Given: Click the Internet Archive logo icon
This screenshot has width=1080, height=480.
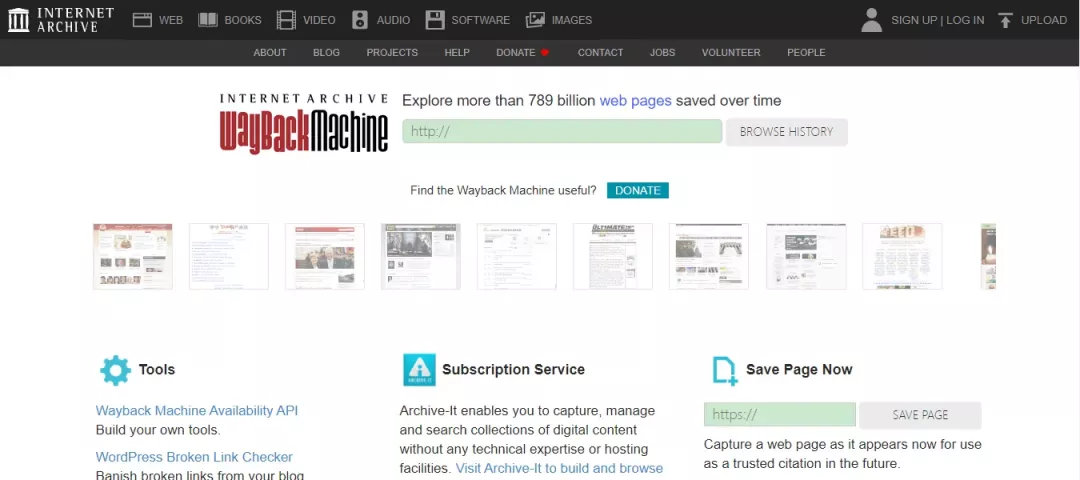Looking at the screenshot, I should coord(18,20).
